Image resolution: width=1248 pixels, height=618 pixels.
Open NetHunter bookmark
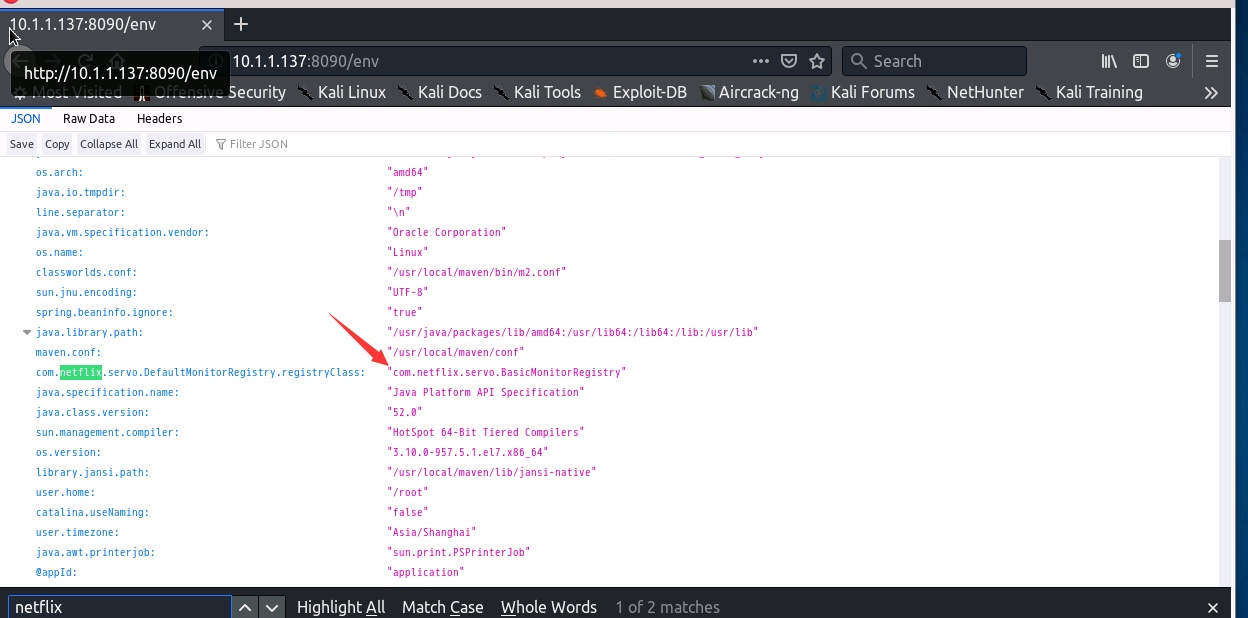click(x=975, y=92)
